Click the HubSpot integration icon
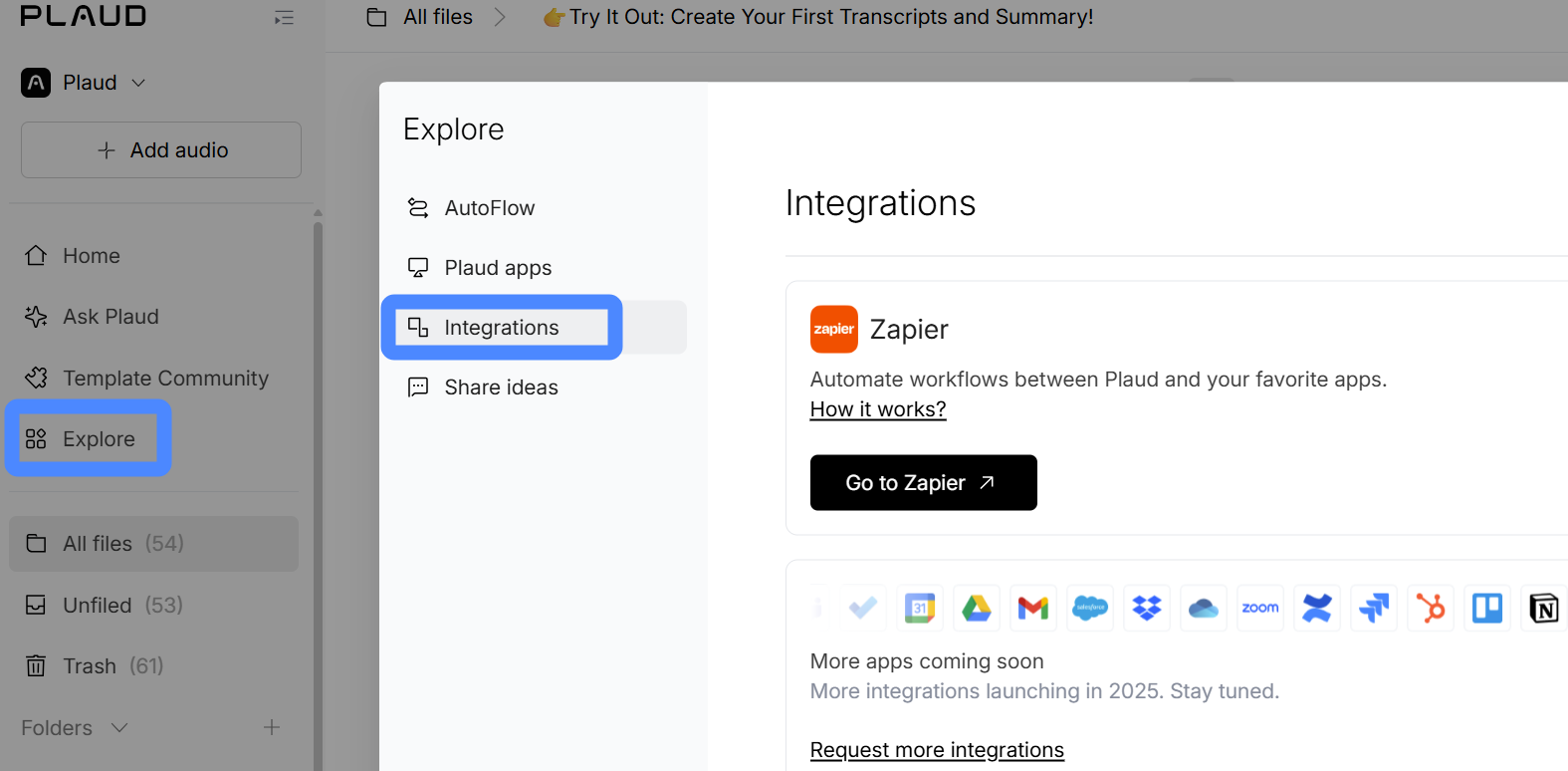 (1431, 608)
